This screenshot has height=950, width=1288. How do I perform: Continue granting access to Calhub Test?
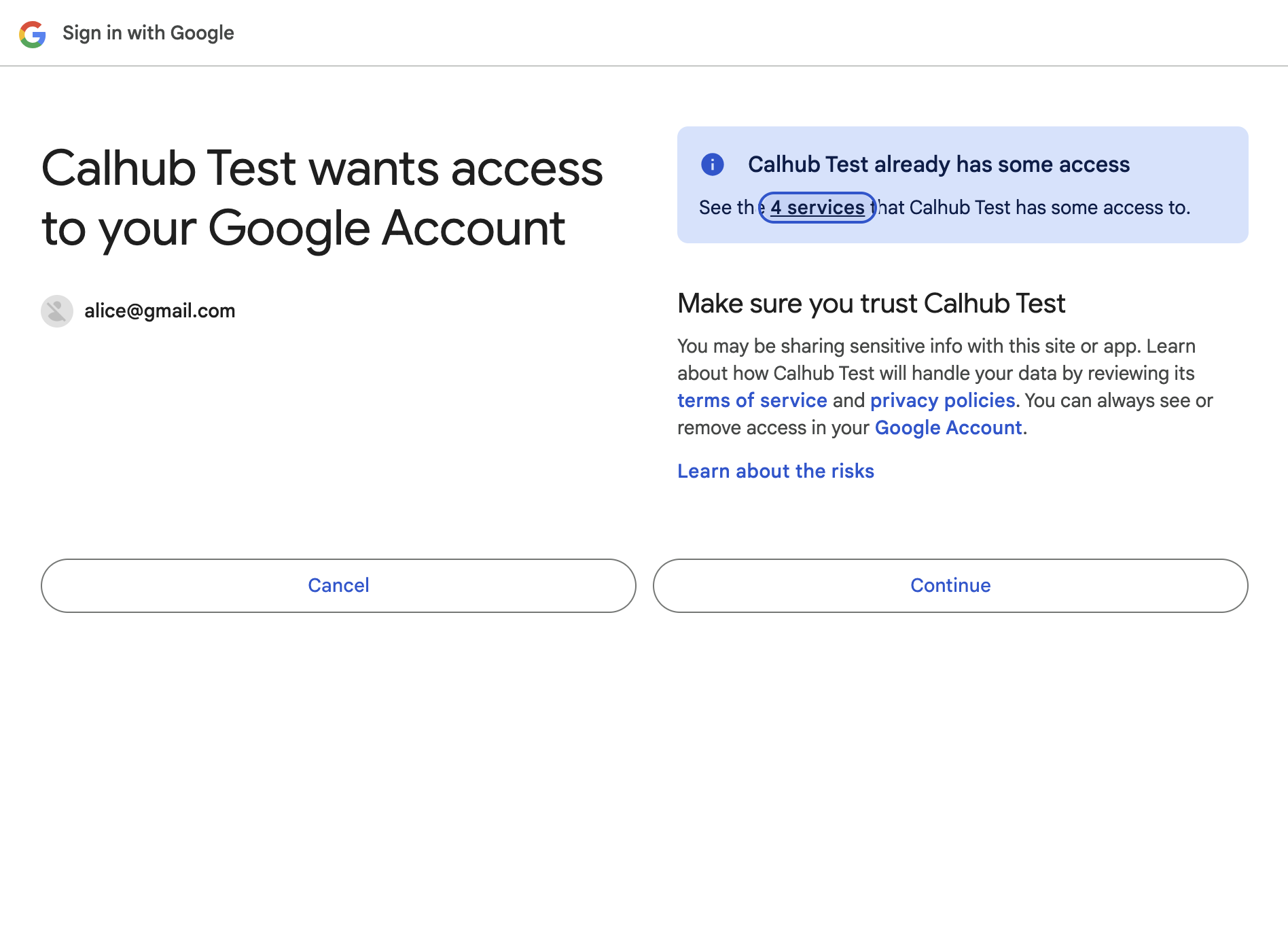coord(950,586)
